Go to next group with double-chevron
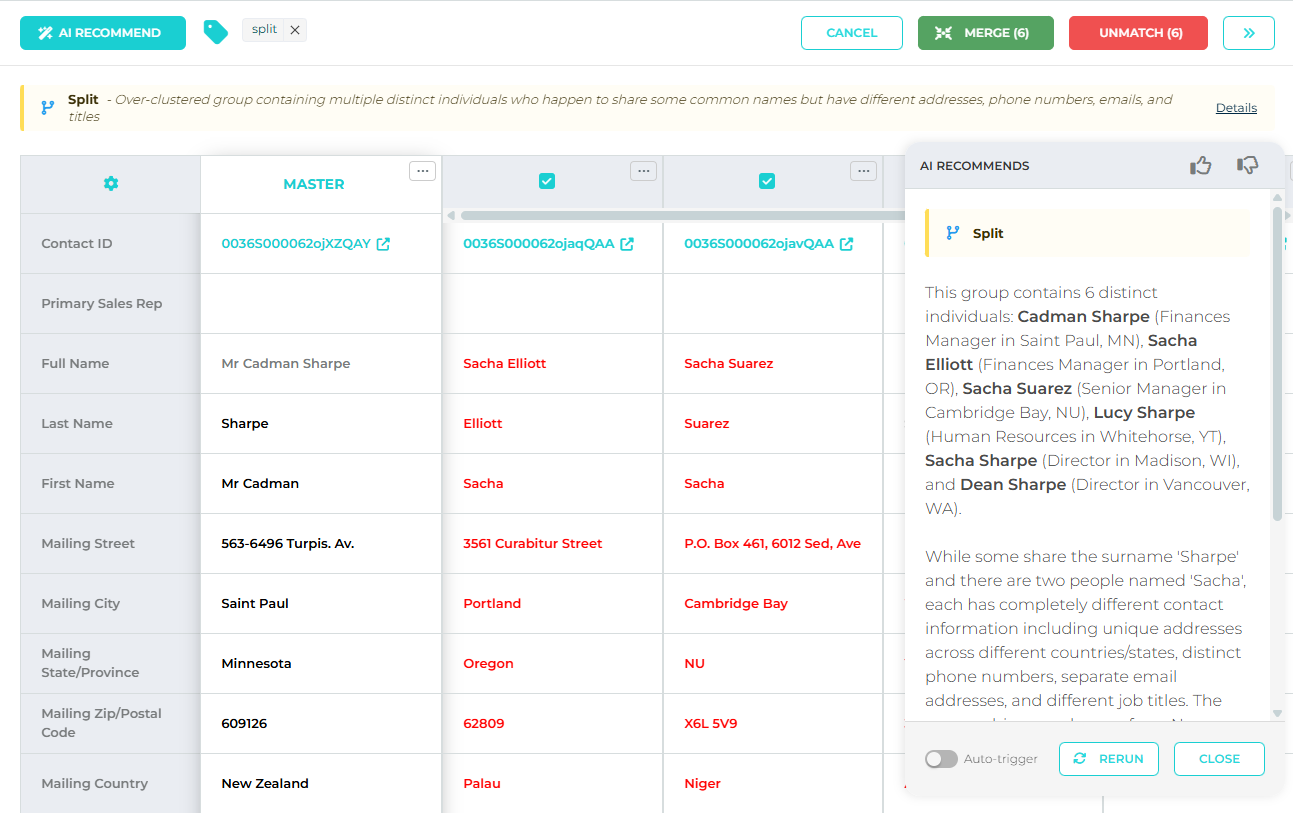Image resolution: width=1293 pixels, height=813 pixels. 1249,33
